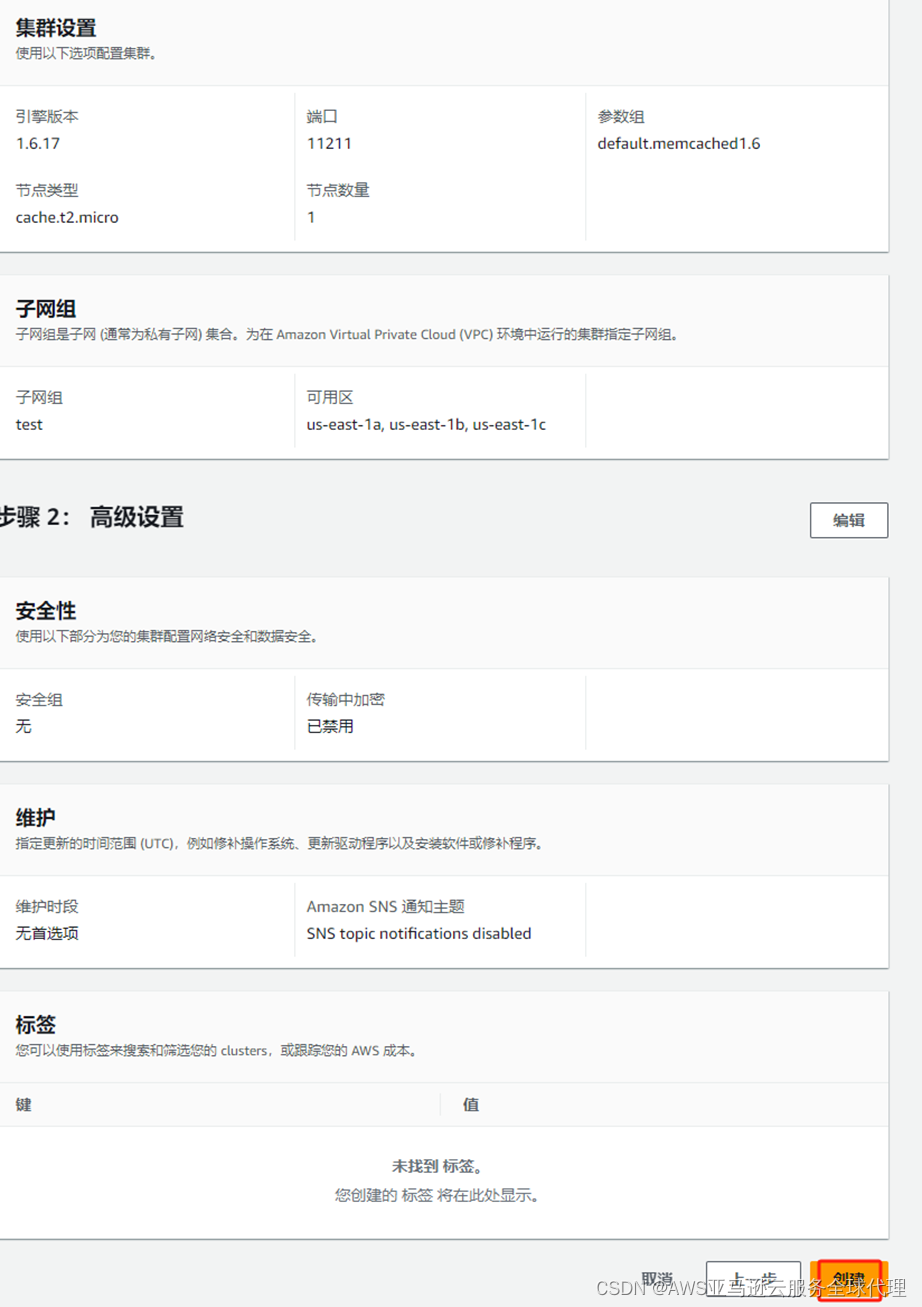Select the 子网组 named test

coord(28,424)
